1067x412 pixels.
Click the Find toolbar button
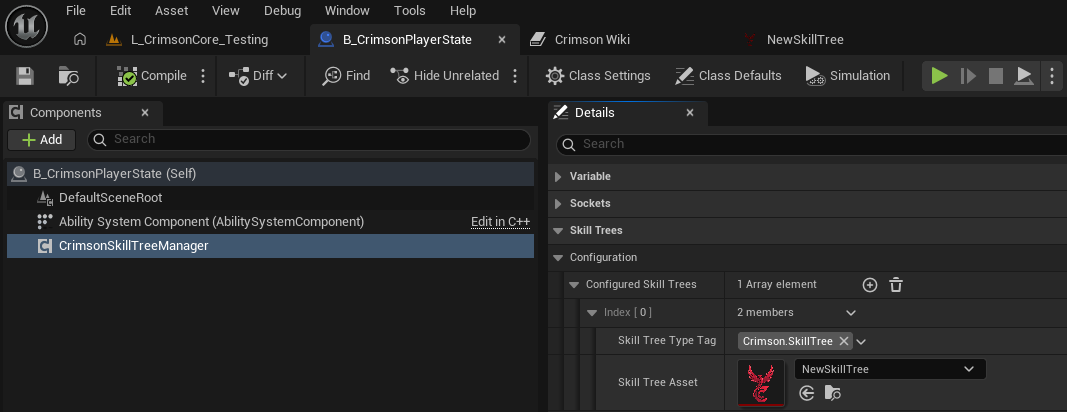click(346, 76)
